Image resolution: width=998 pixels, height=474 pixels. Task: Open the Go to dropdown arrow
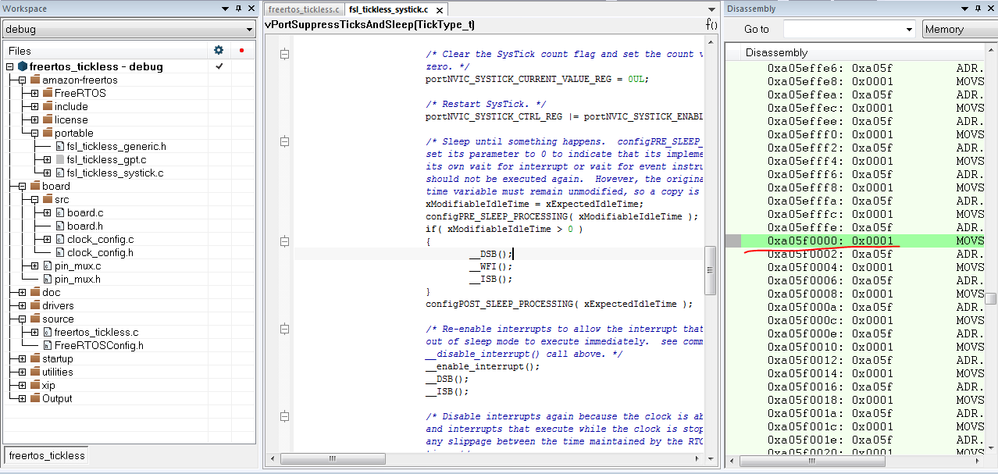pos(909,29)
